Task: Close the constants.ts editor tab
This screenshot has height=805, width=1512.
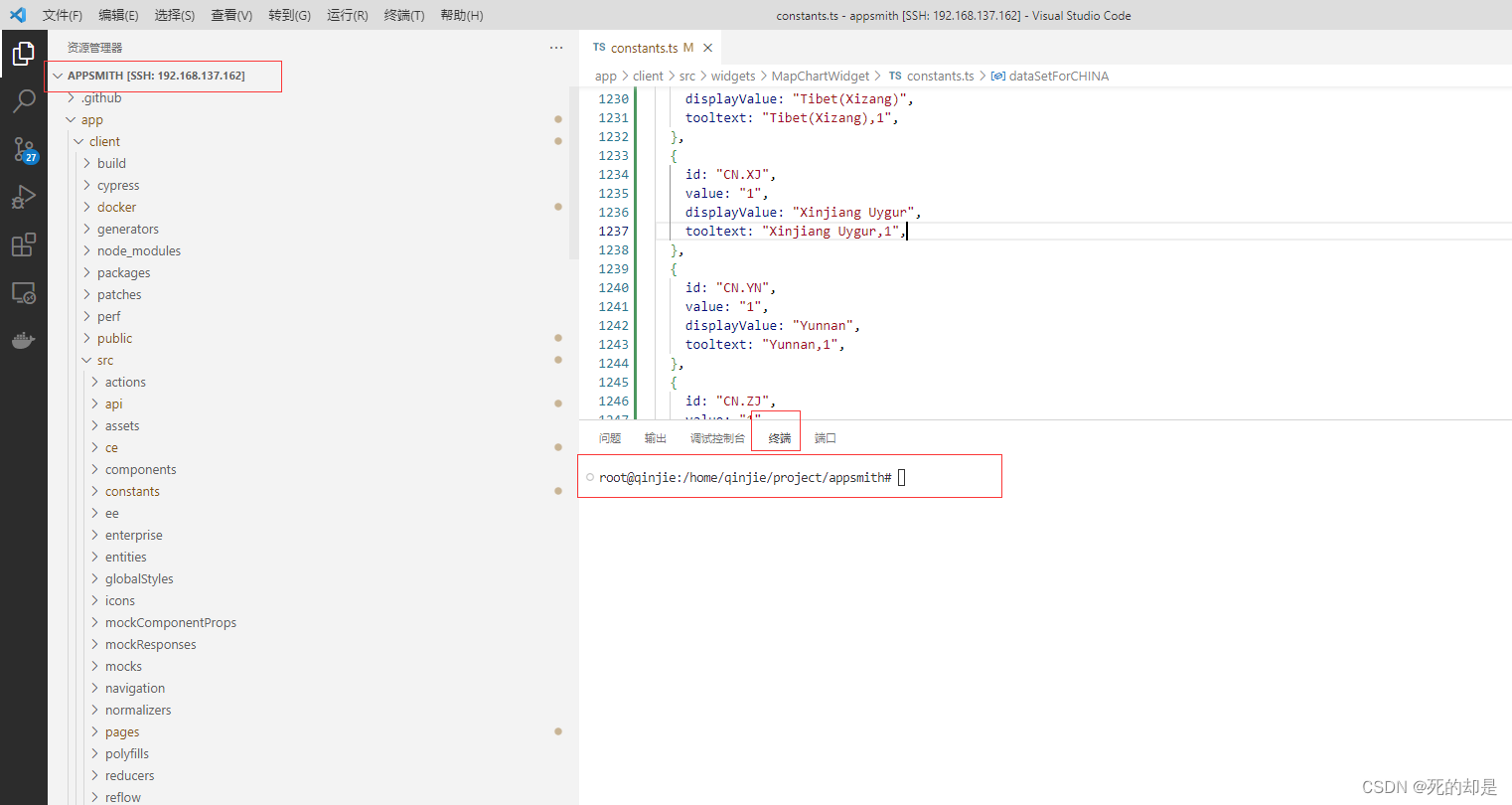Action: tap(707, 48)
